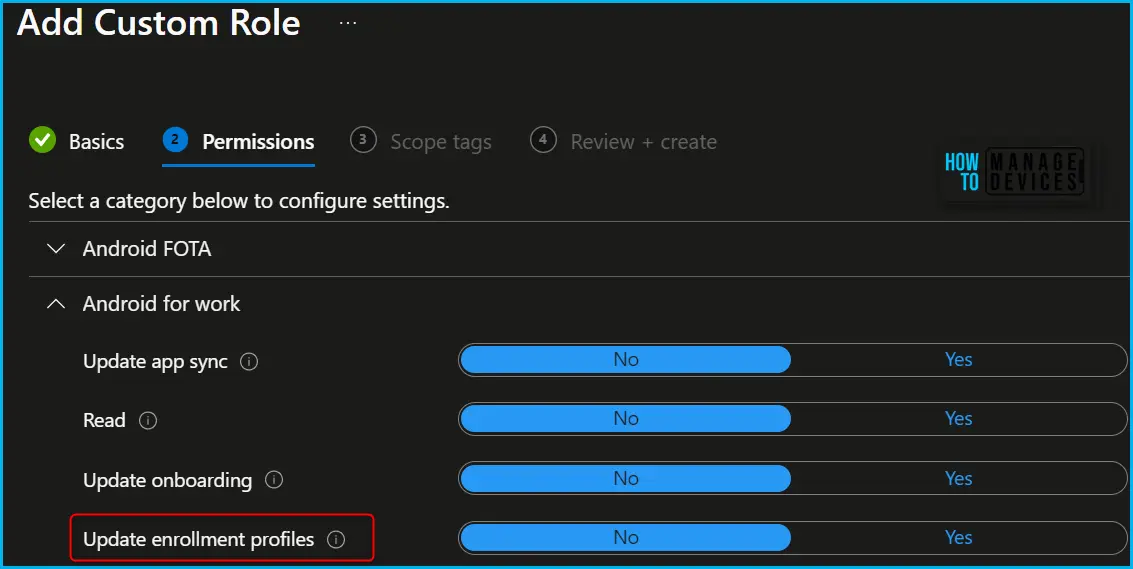Open the Scope tags tab
1133x569 pixels.
(441, 142)
